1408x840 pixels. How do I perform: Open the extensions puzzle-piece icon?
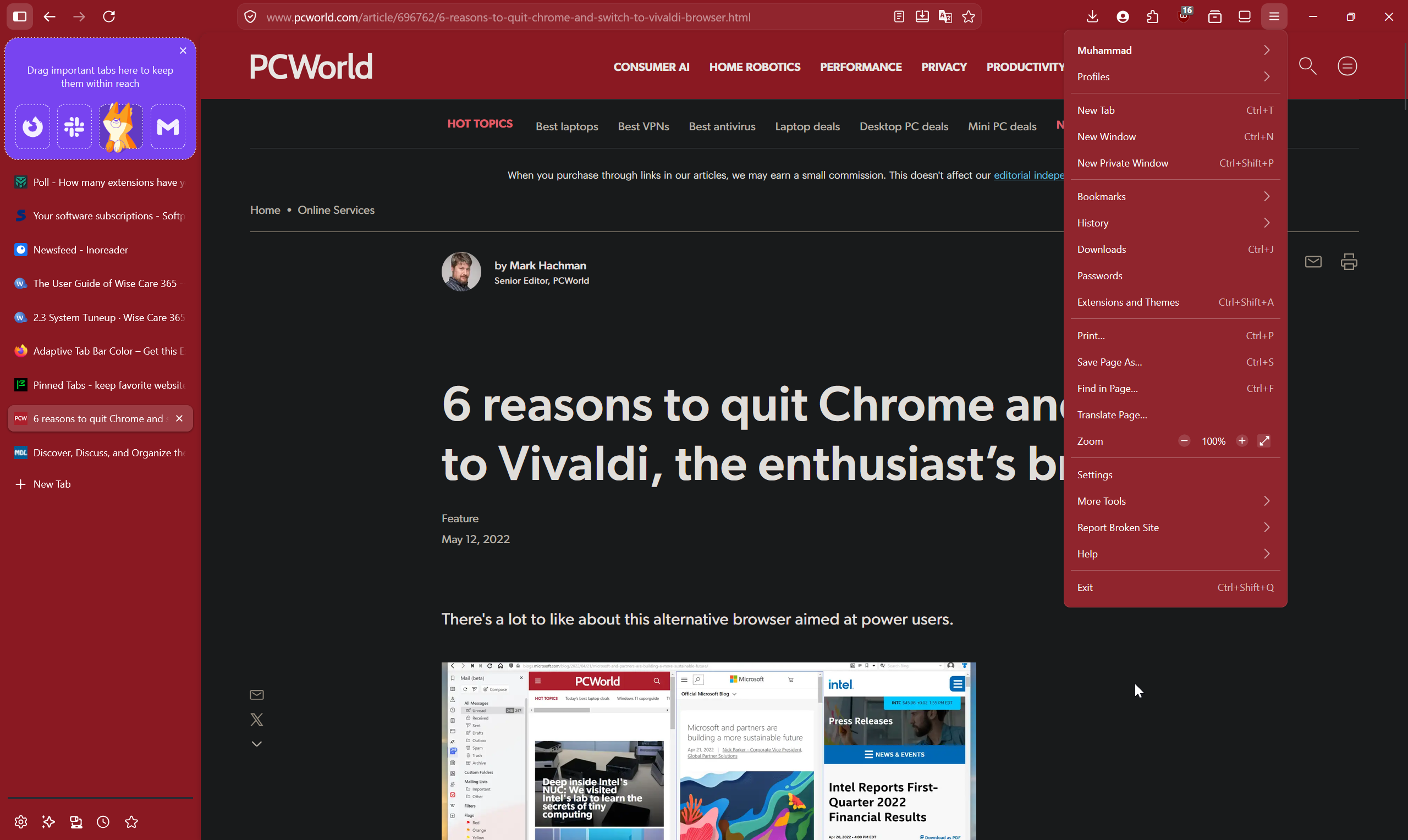click(x=1153, y=17)
